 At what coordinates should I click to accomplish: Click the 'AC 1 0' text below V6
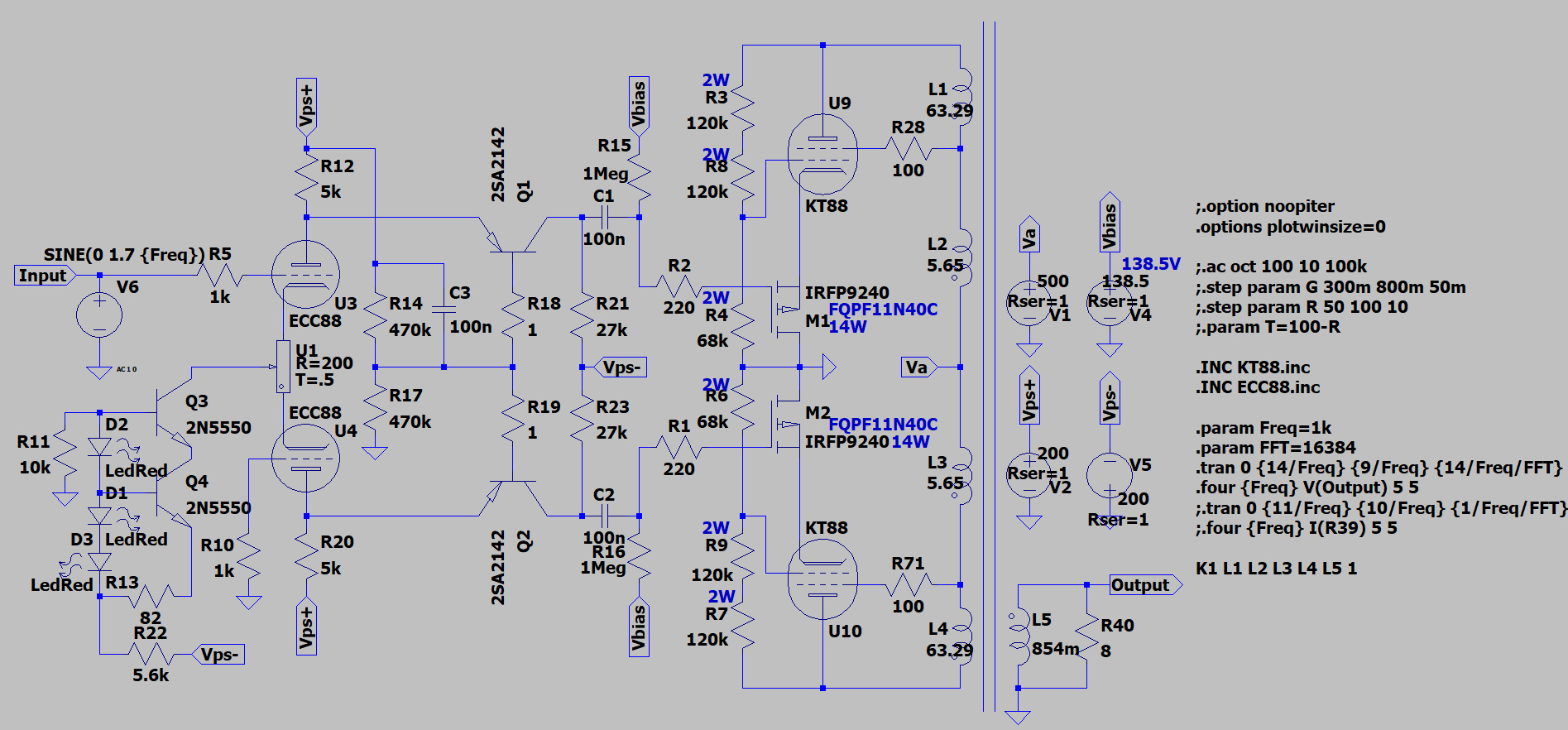point(127,369)
